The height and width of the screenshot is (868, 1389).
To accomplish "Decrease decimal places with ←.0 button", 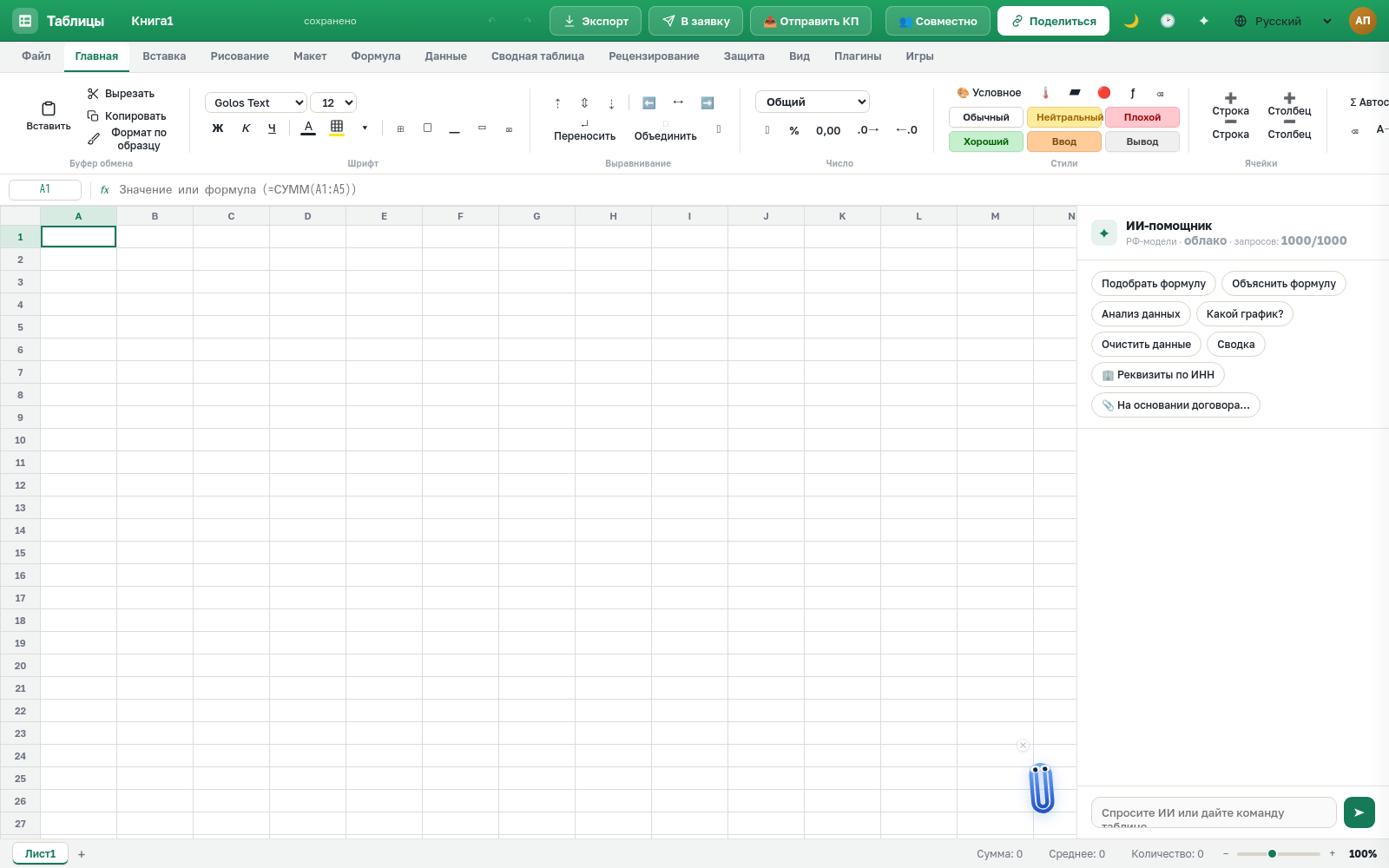I will [x=906, y=130].
